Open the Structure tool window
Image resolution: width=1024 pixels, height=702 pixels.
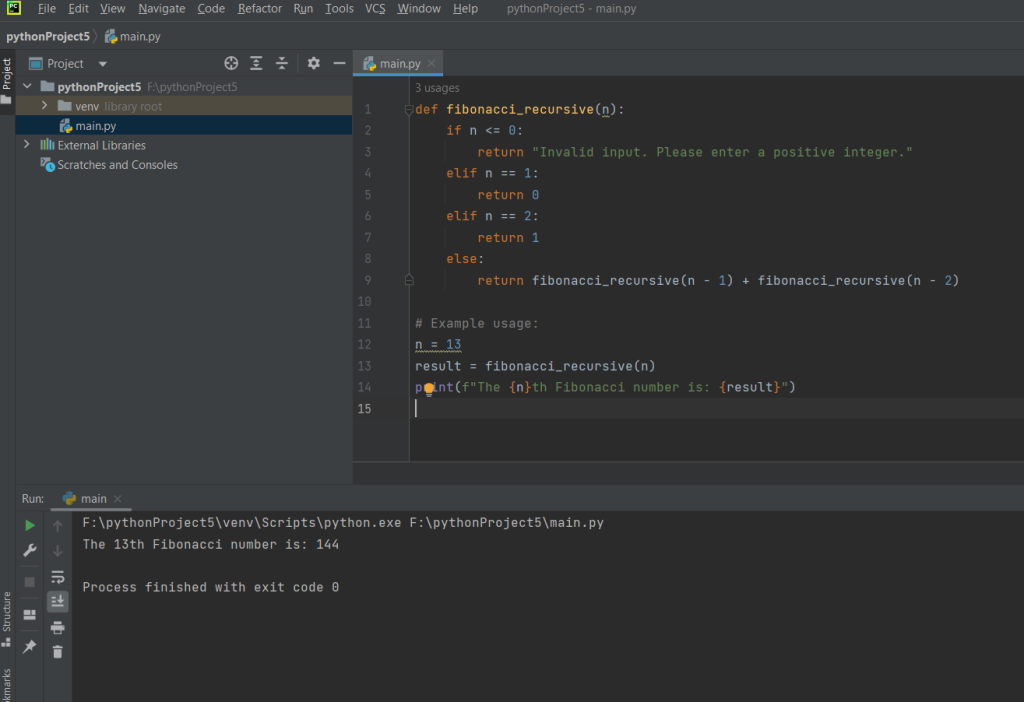[7, 611]
